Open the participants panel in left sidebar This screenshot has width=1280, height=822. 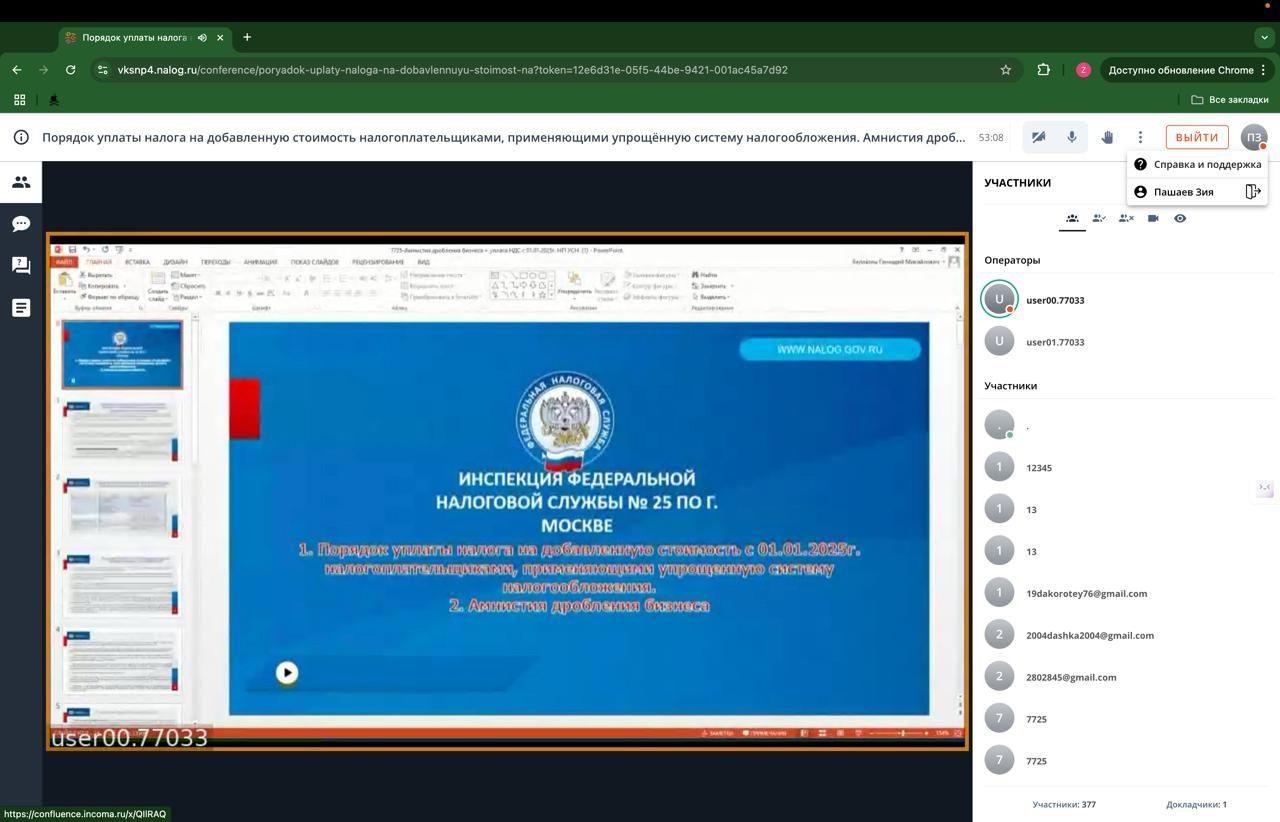pyautogui.click(x=21, y=182)
